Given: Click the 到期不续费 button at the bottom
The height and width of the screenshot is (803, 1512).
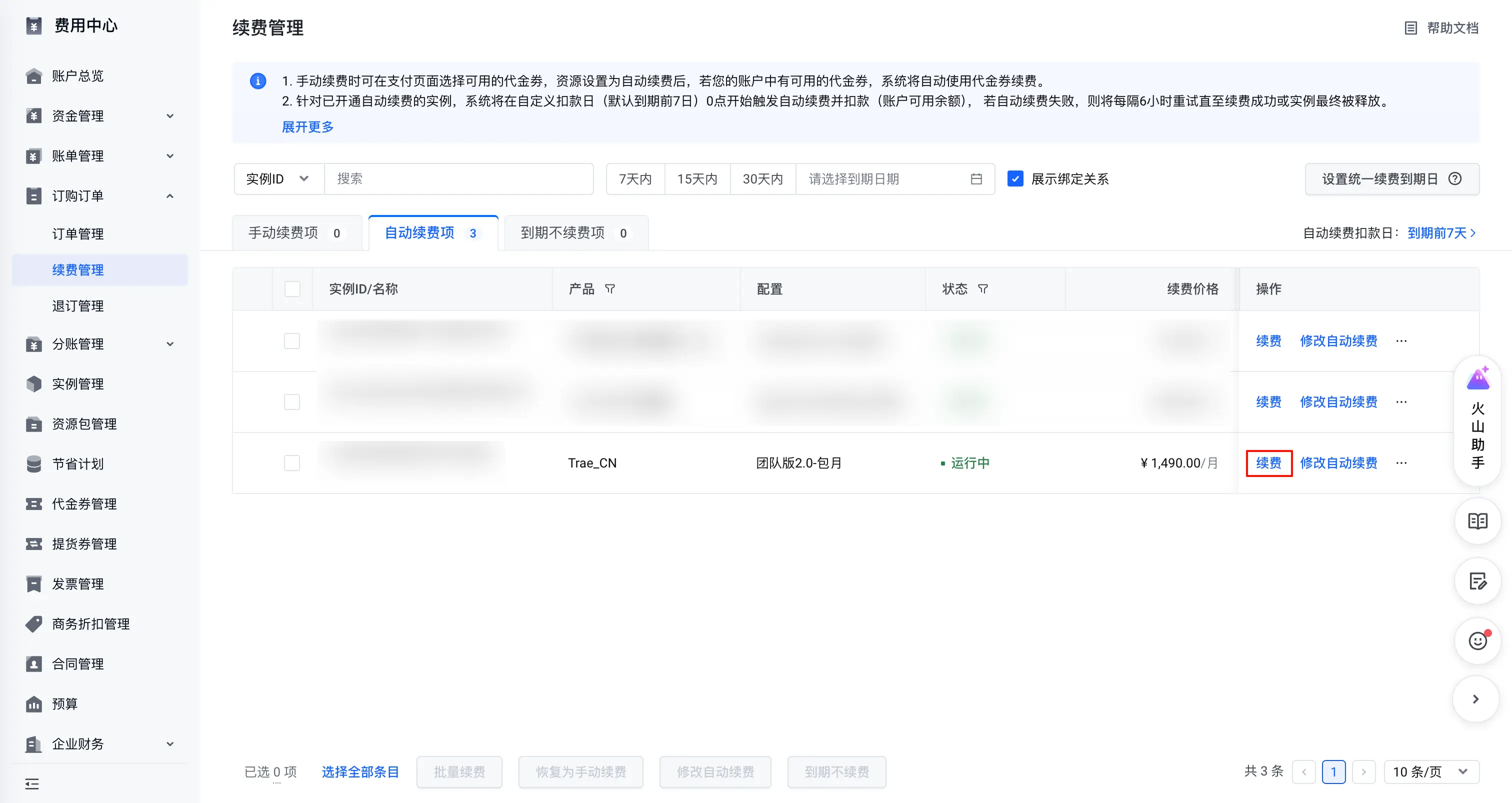Looking at the screenshot, I should [x=837, y=772].
